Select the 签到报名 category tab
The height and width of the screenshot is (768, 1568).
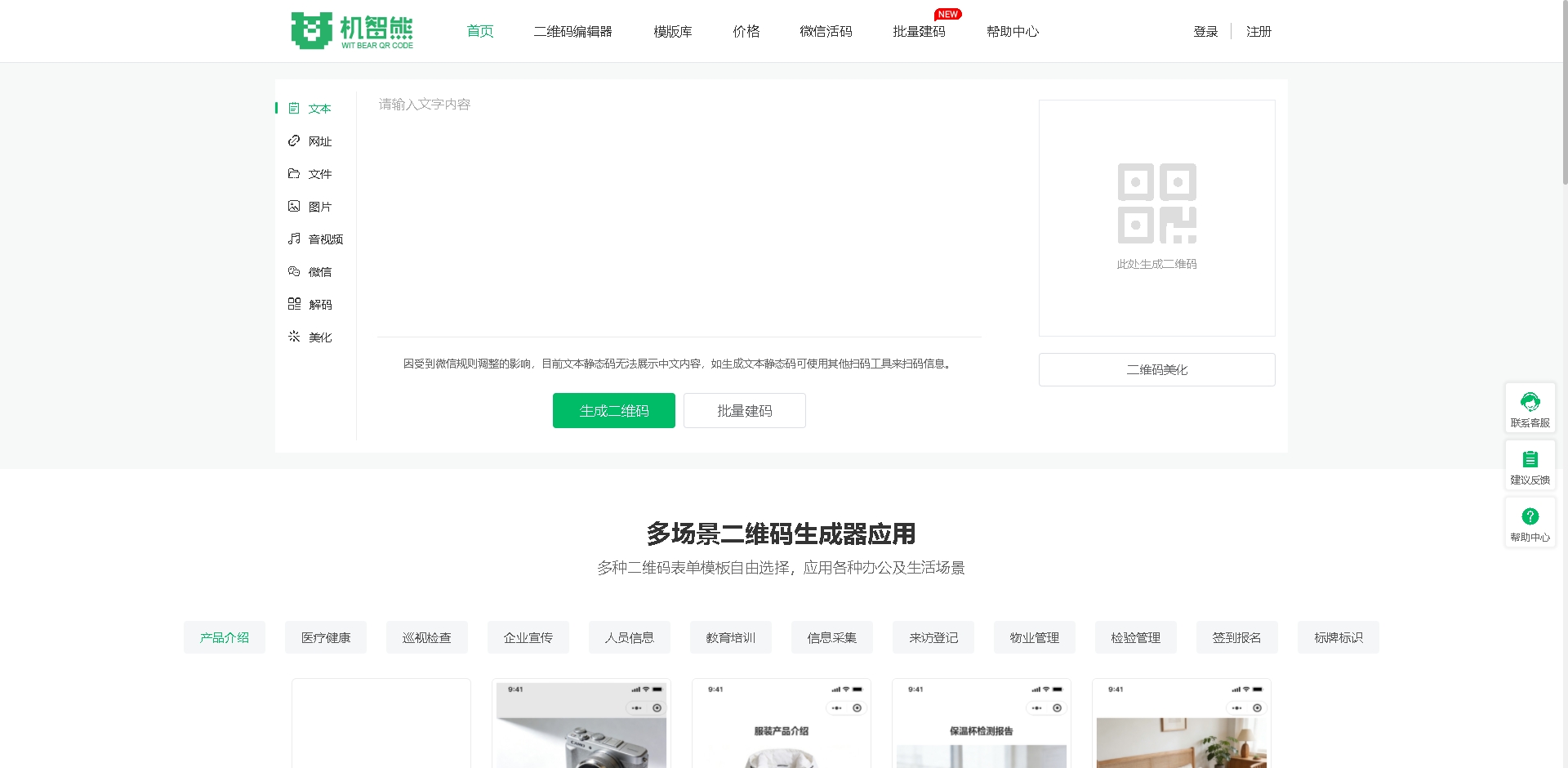[1237, 637]
